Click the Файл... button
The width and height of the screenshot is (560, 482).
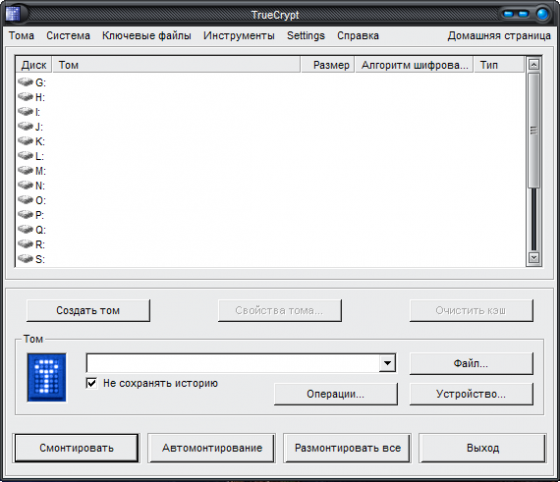click(x=471, y=363)
